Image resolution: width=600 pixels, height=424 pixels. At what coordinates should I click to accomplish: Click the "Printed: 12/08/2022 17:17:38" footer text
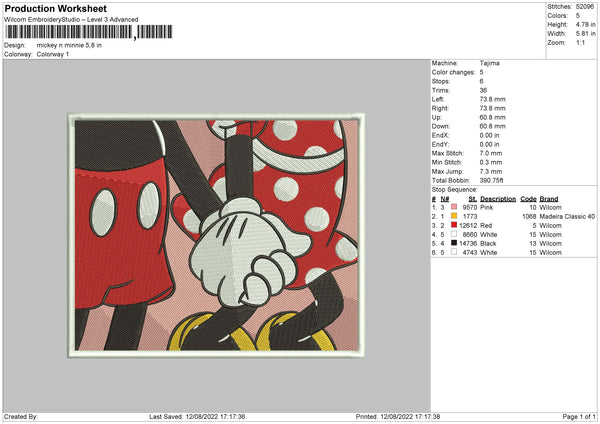tap(398, 416)
